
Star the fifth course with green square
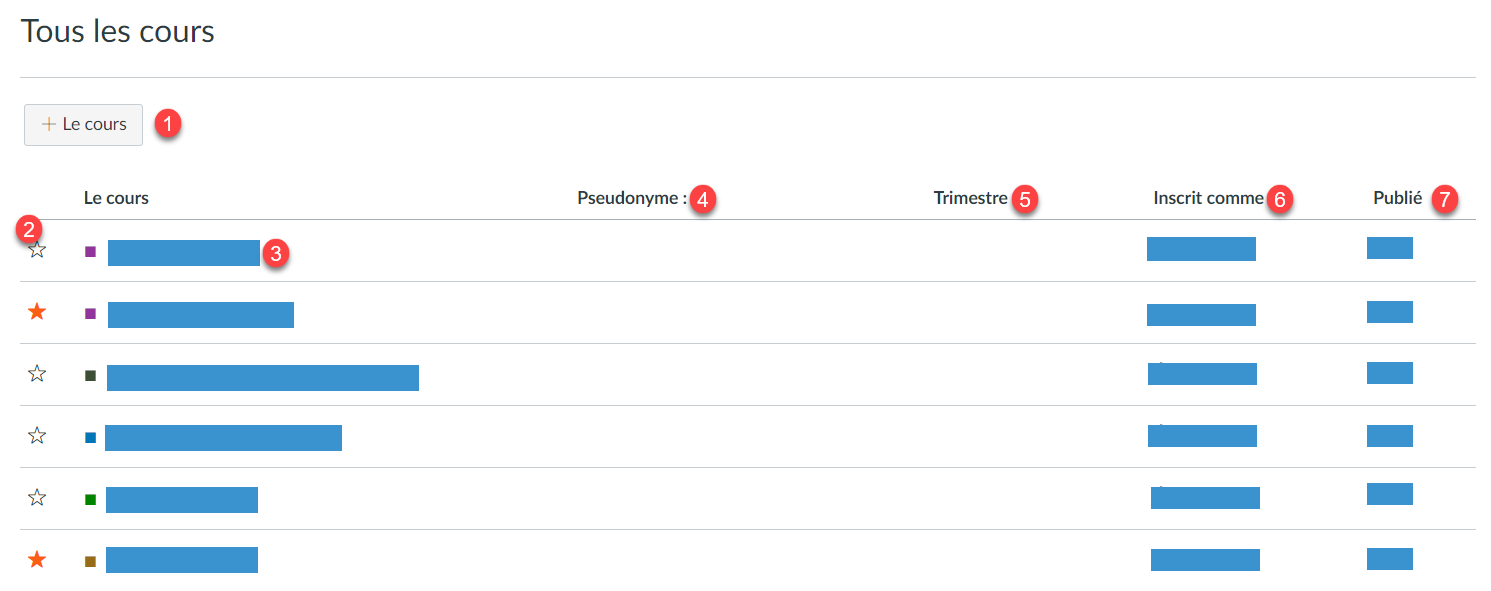click(x=37, y=498)
